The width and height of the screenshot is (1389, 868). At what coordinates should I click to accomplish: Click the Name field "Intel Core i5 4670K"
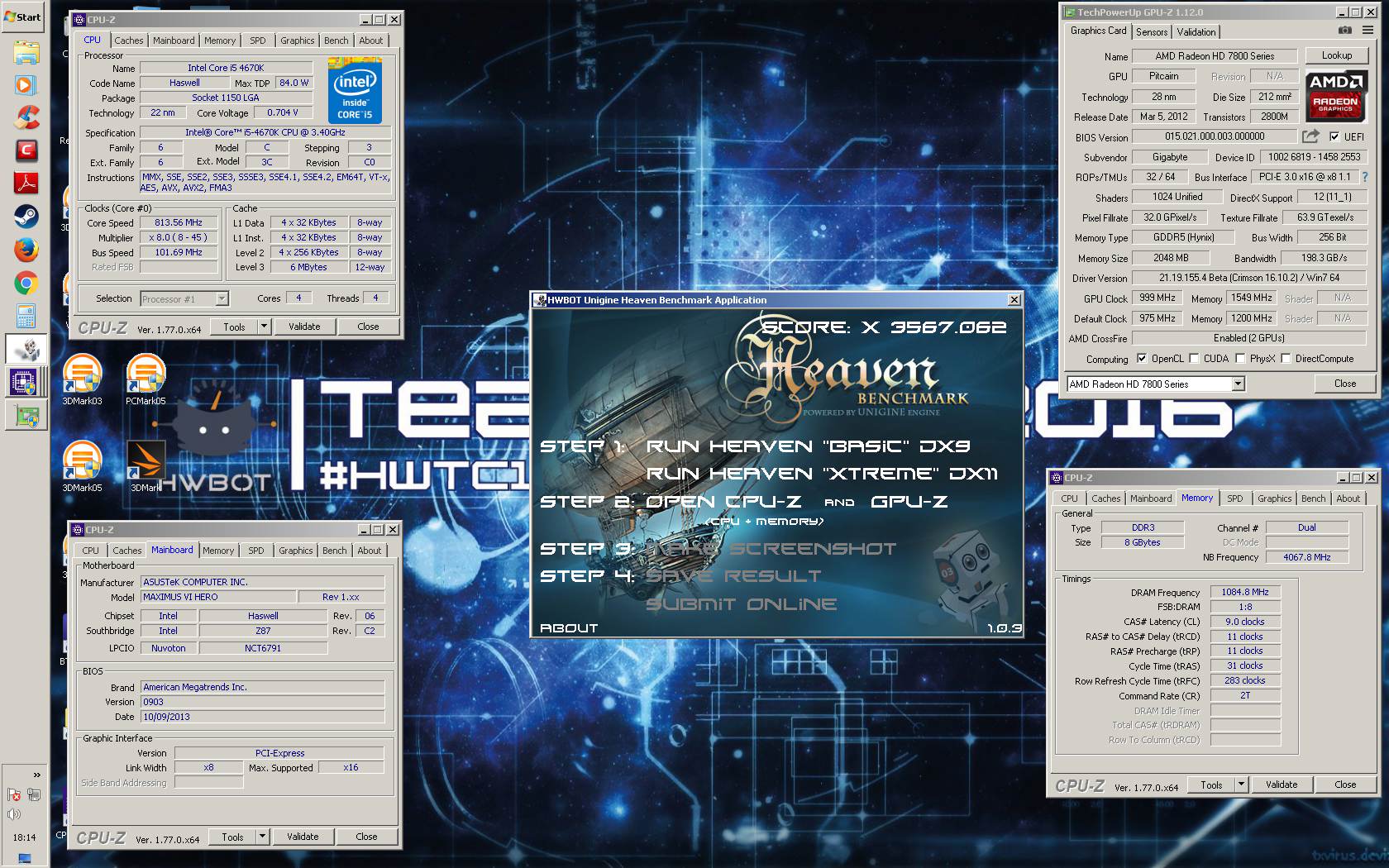pos(226,68)
